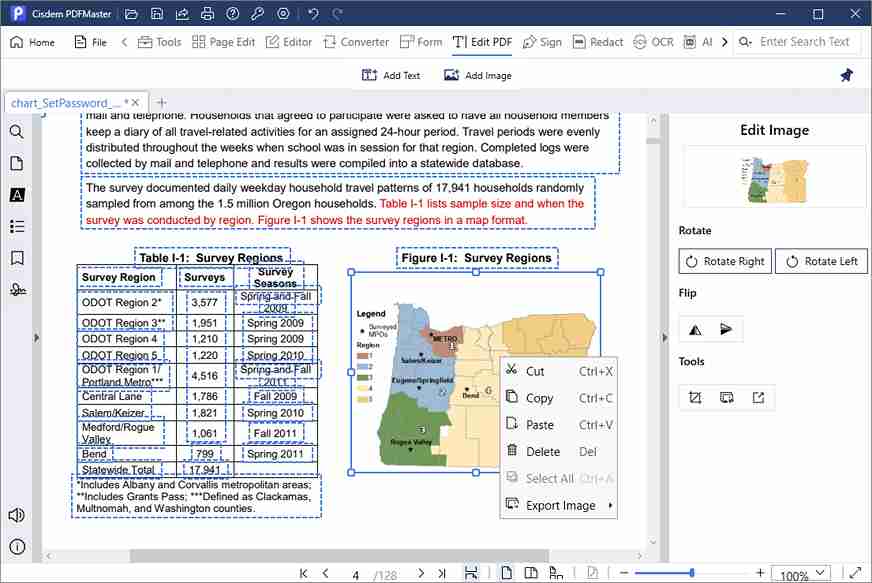Open the text annotation panel in sidebar

click(17, 195)
